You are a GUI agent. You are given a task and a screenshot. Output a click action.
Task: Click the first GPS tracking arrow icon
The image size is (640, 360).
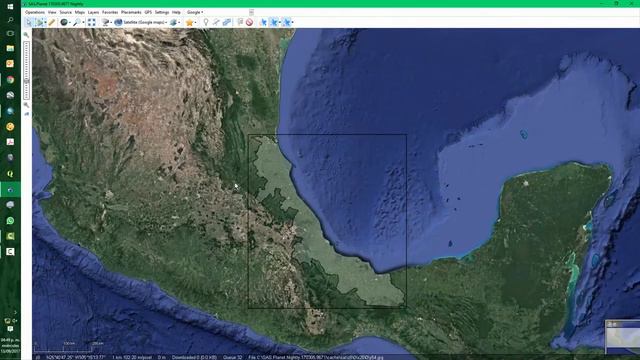(x=264, y=22)
